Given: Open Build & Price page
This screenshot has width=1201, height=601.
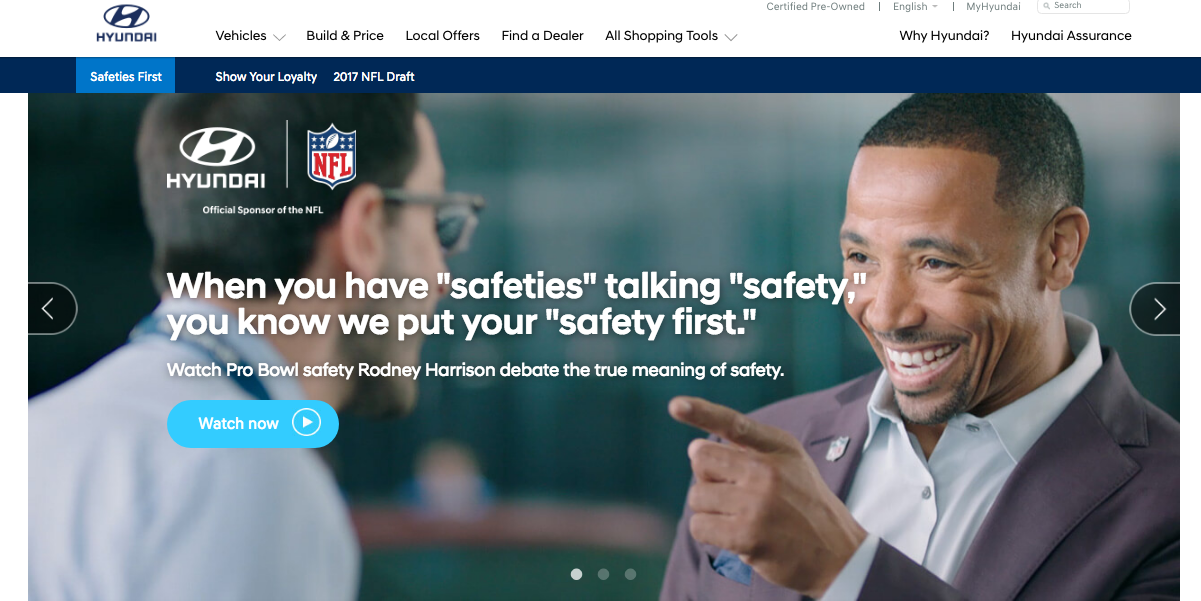Looking at the screenshot, I should pyautogui.click(x=345, y=36).
